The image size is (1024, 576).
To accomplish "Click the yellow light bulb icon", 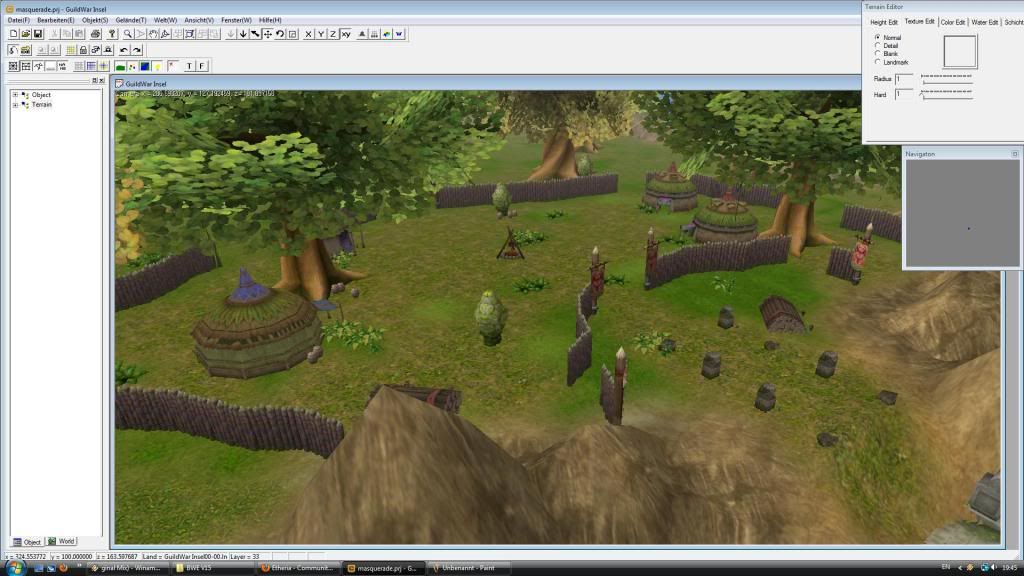I will coord(157,66).
